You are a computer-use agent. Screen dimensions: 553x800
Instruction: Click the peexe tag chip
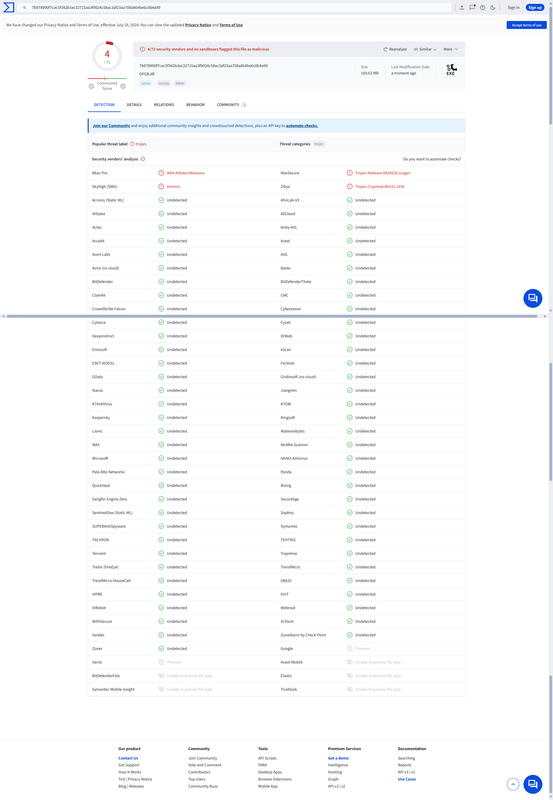coord(146,83)
